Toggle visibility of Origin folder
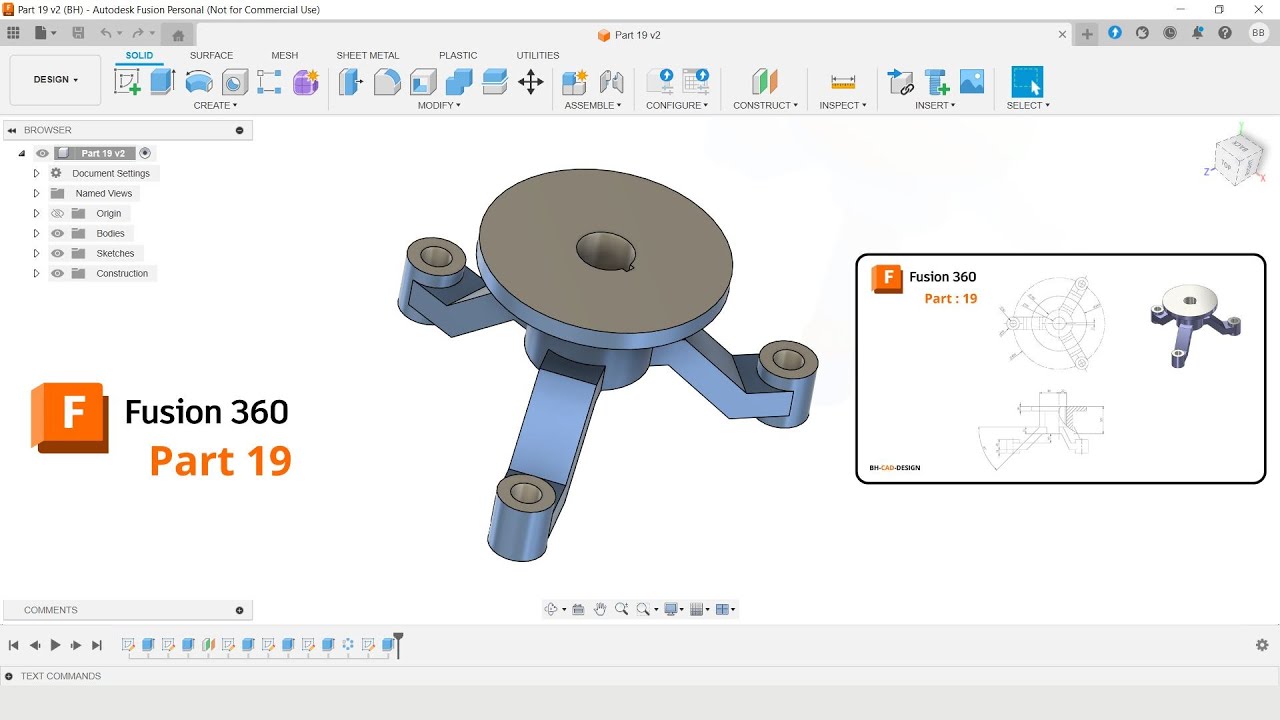This screenshot has width=1280, height=720. click(57, 213)
